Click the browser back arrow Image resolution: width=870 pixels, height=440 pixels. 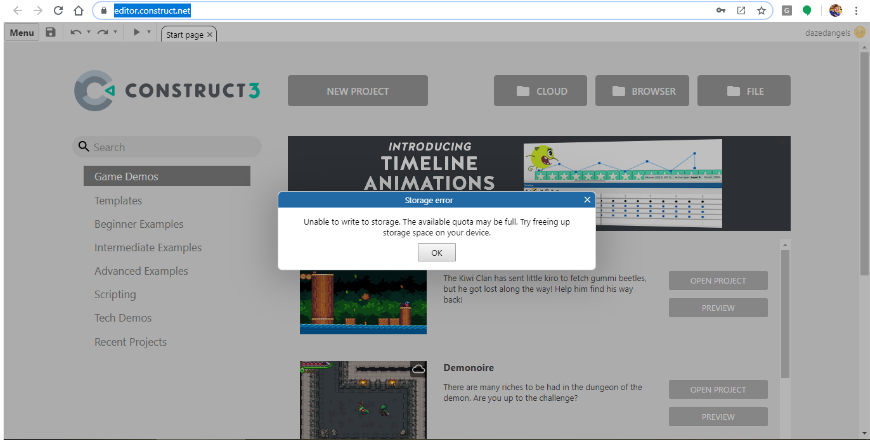(18, 11)
